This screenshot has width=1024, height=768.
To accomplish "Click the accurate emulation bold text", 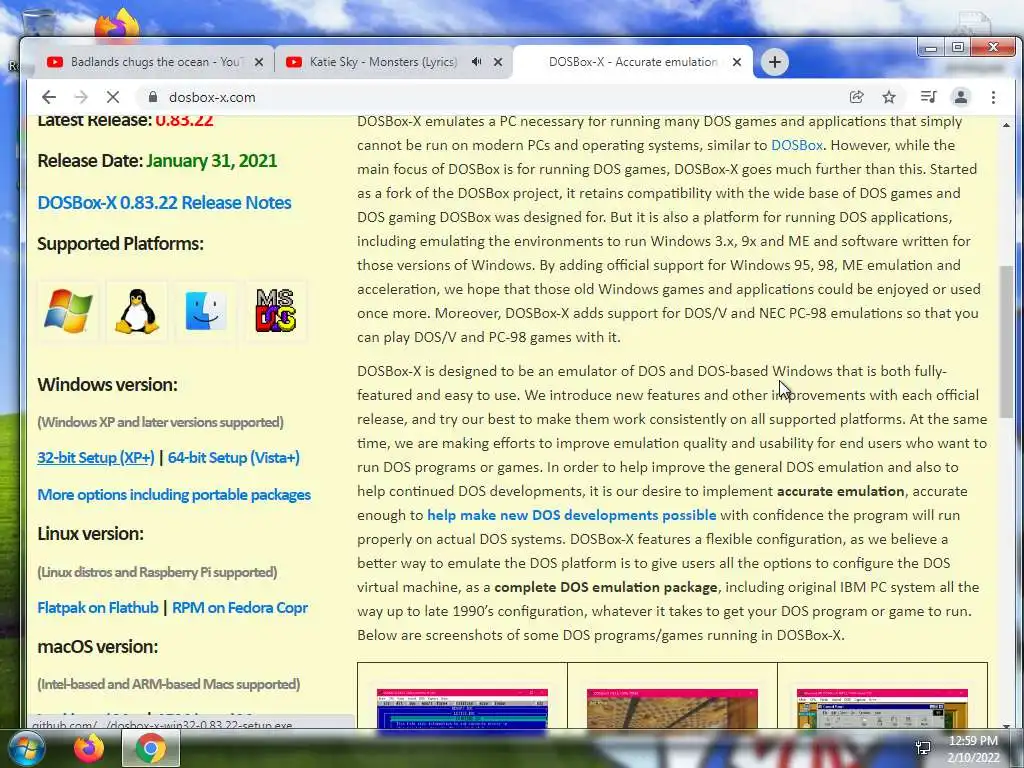I will pos(840,491).
